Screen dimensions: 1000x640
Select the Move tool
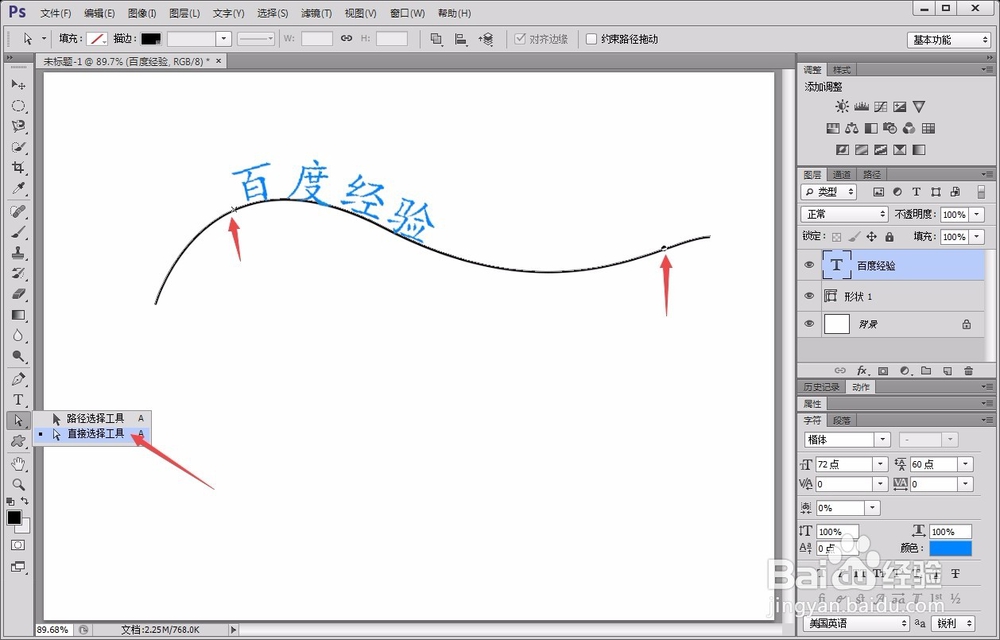[18, 85]
